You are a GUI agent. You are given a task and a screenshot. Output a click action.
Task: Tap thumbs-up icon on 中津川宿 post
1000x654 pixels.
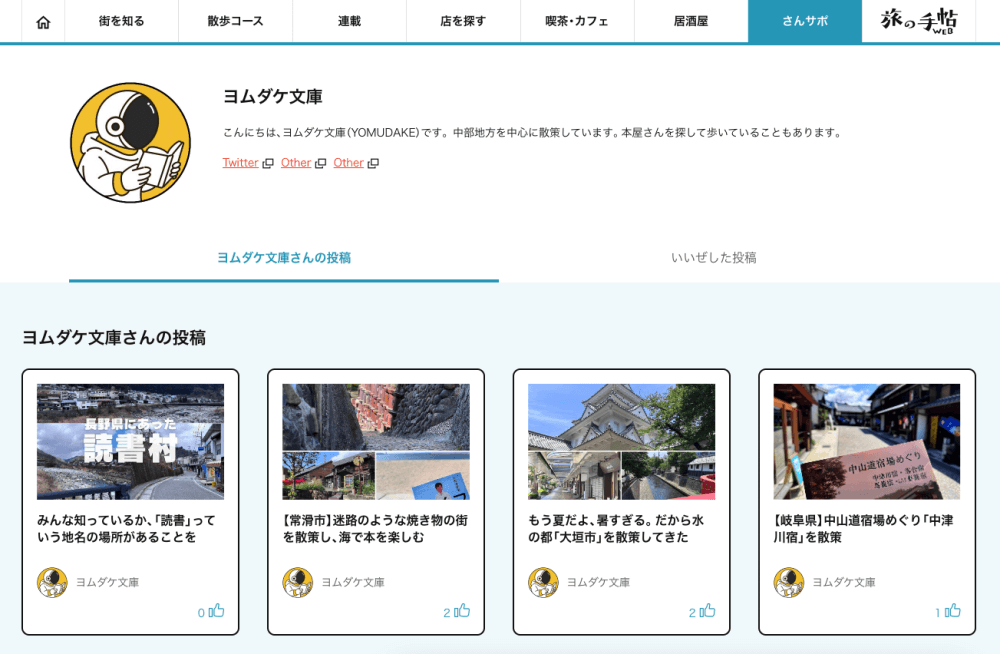[953, 611]
